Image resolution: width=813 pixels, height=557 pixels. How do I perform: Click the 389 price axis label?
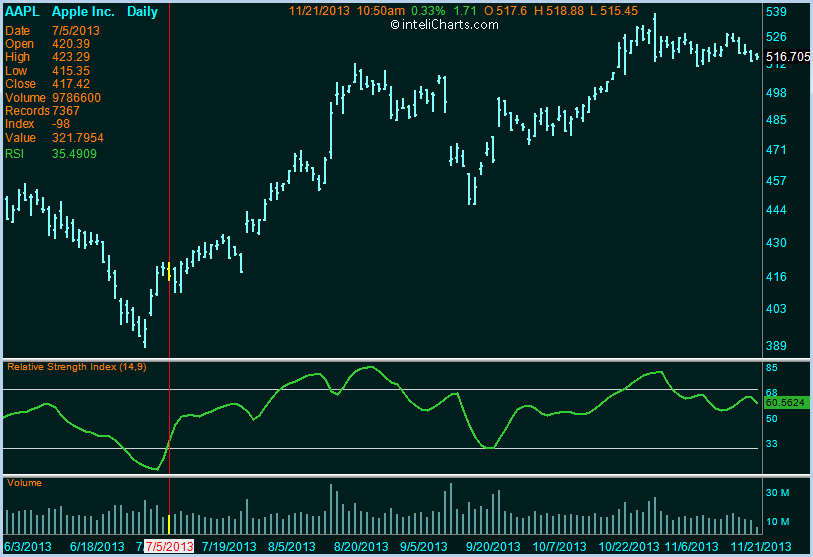coord(776,345)
